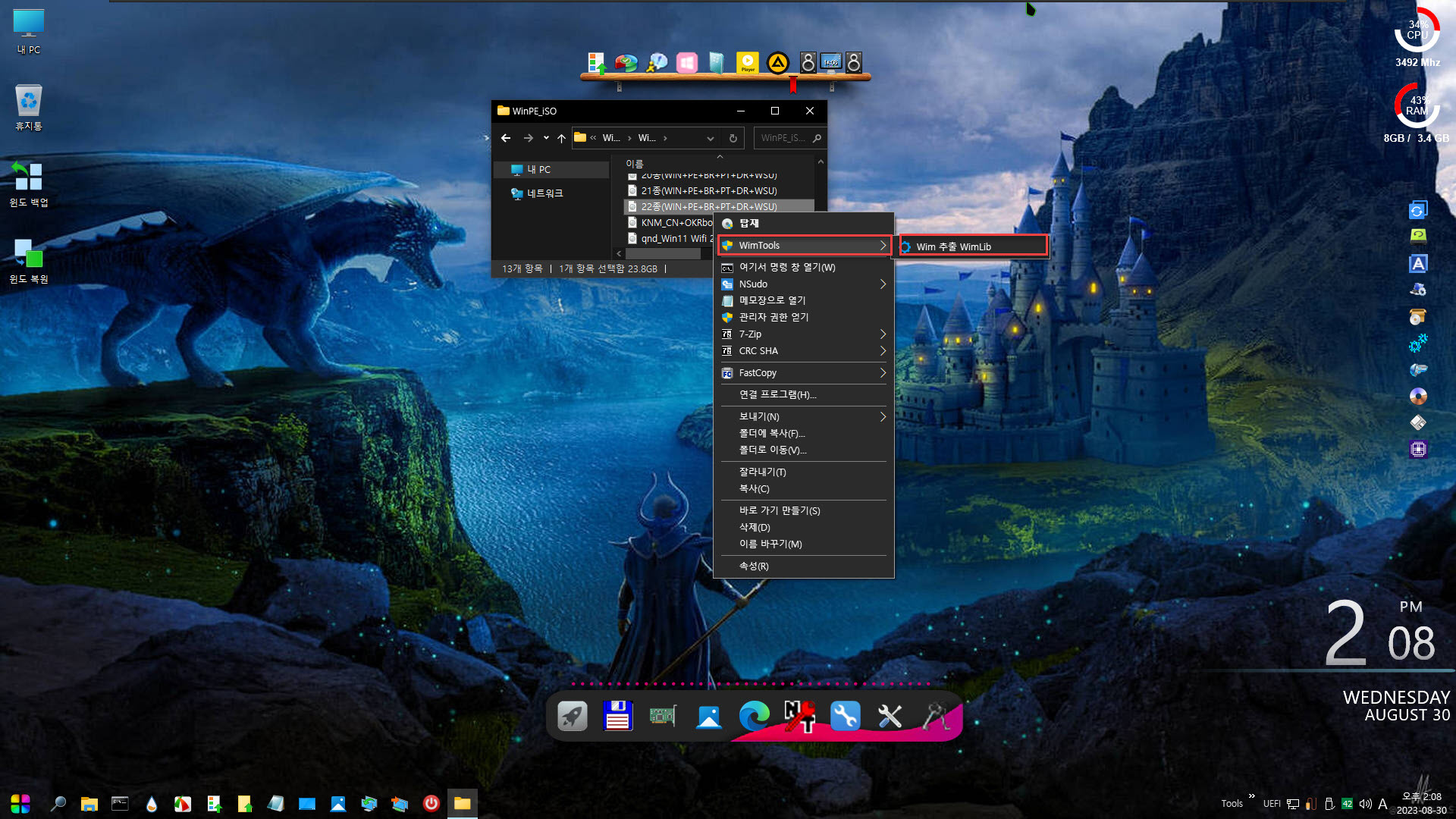Image resolution: width=1456 pixels, height=819 pixels.
Task: Open the yellow Player icon on the shelf dock
Action: [x=747, y=63]
